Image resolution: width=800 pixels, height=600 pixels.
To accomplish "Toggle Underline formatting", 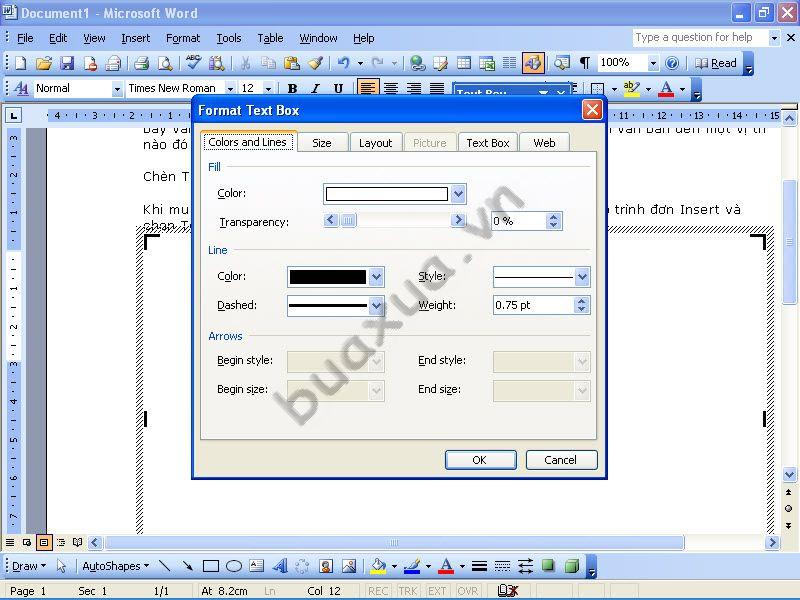I will [338, 88].
